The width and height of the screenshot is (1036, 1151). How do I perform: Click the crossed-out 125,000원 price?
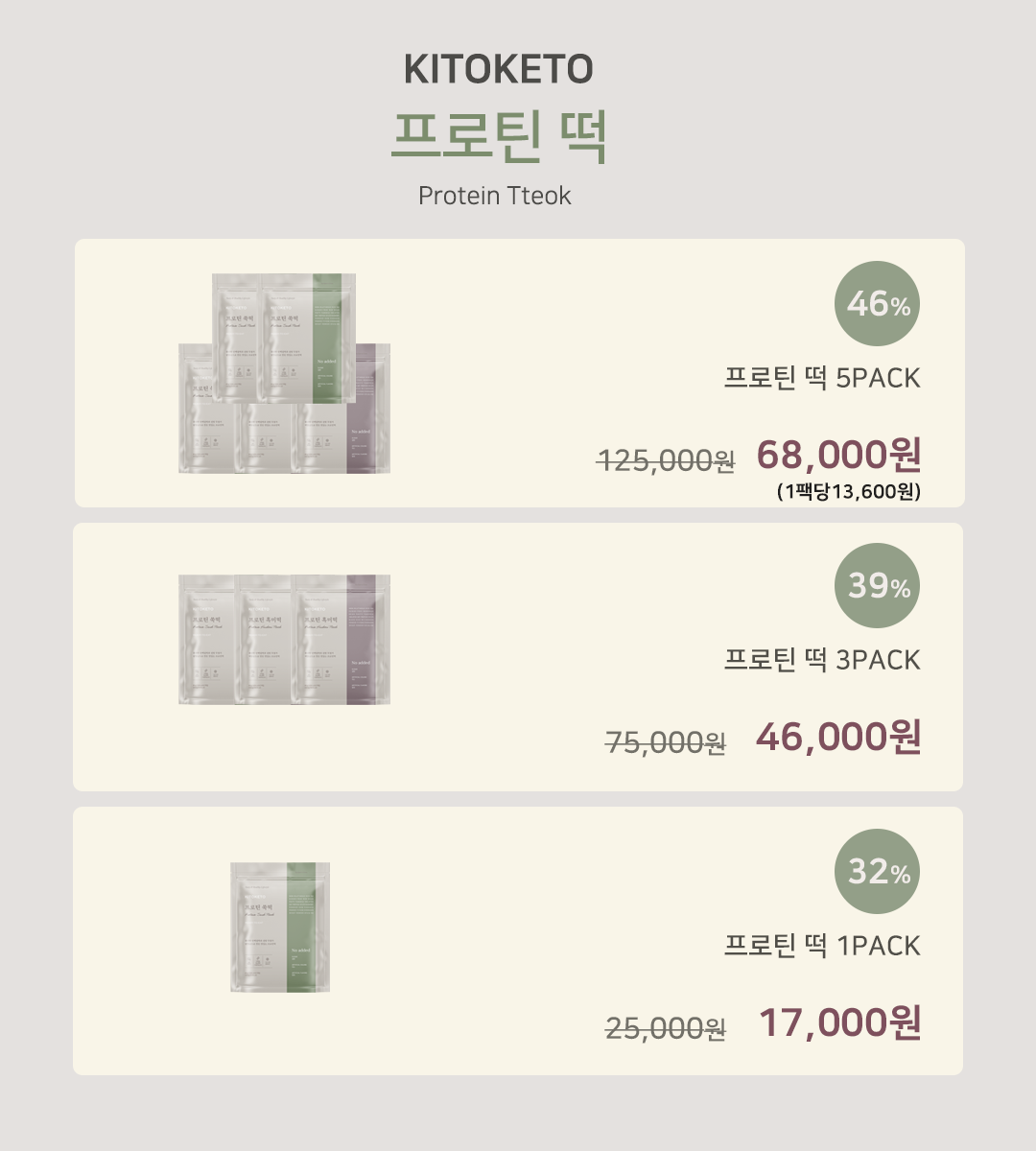(x=666, y=461)
